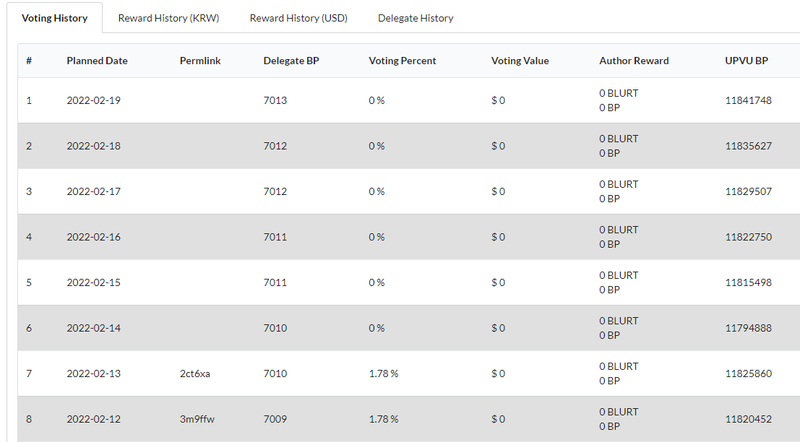Click the UPVU BP value 11841748

click(x=748, y=101)
